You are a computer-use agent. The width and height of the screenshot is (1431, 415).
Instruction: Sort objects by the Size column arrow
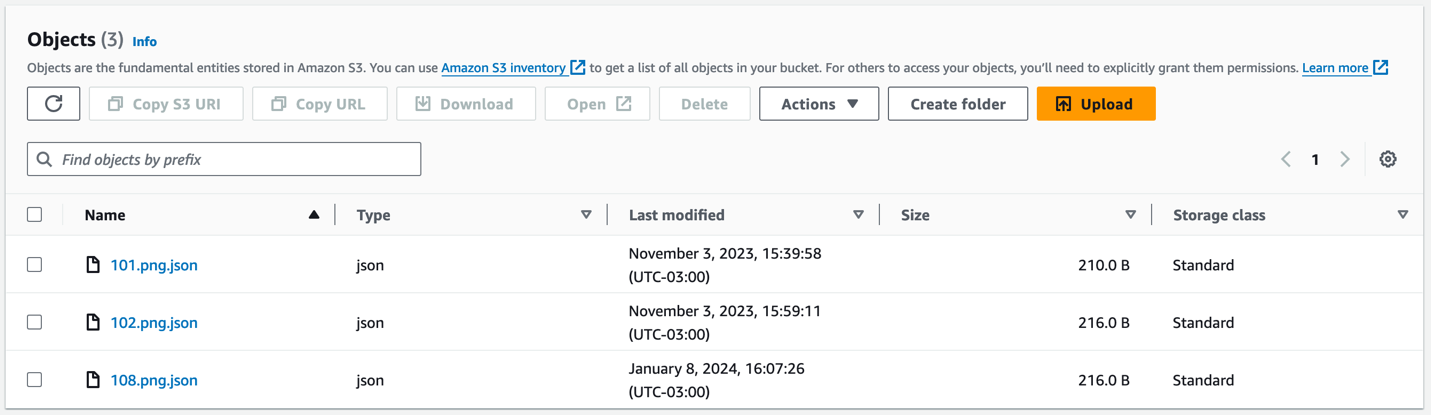pos(1130,215)
